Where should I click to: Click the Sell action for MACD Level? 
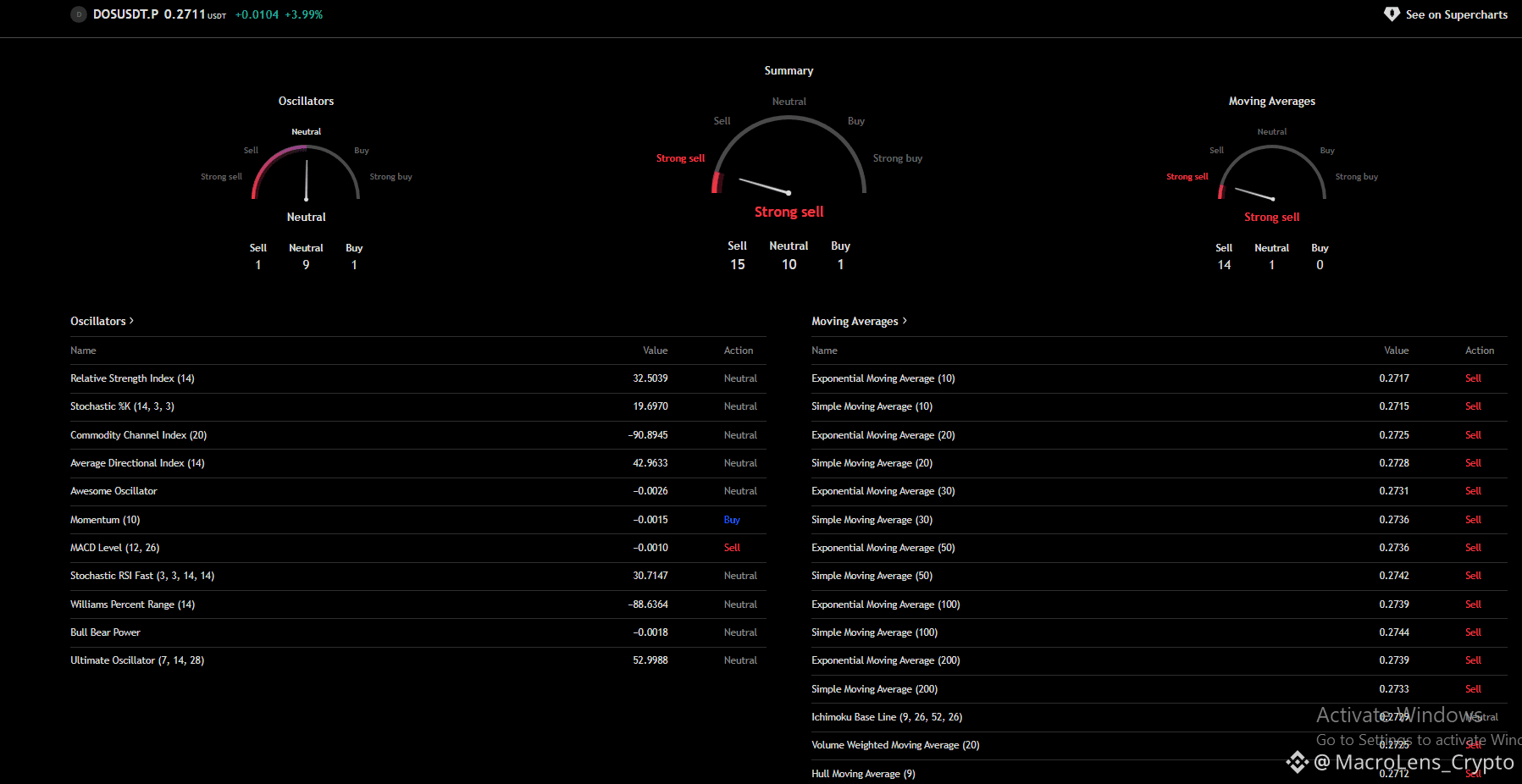pyautogui.click(x=732, y=548)
